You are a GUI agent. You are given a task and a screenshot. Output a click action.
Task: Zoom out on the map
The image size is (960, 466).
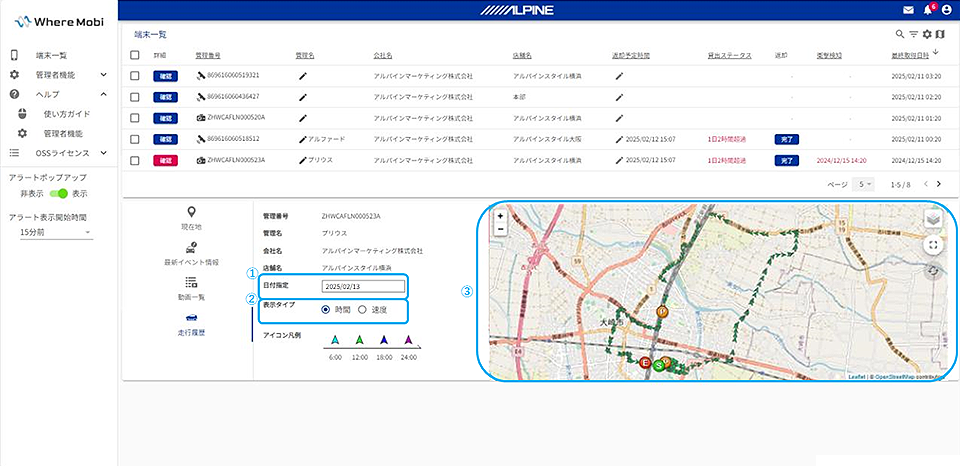(500, 228)
